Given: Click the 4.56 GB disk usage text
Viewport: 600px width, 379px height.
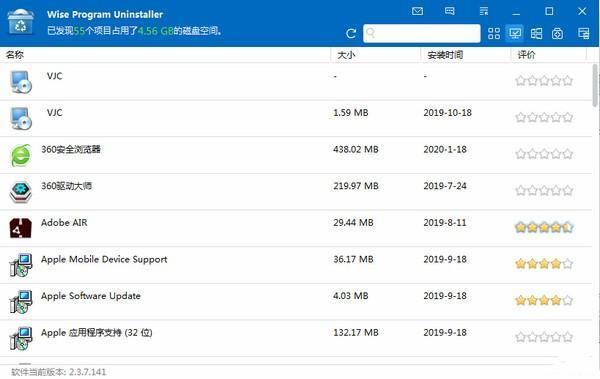Looking at the screenshot, I should (156, 31).
